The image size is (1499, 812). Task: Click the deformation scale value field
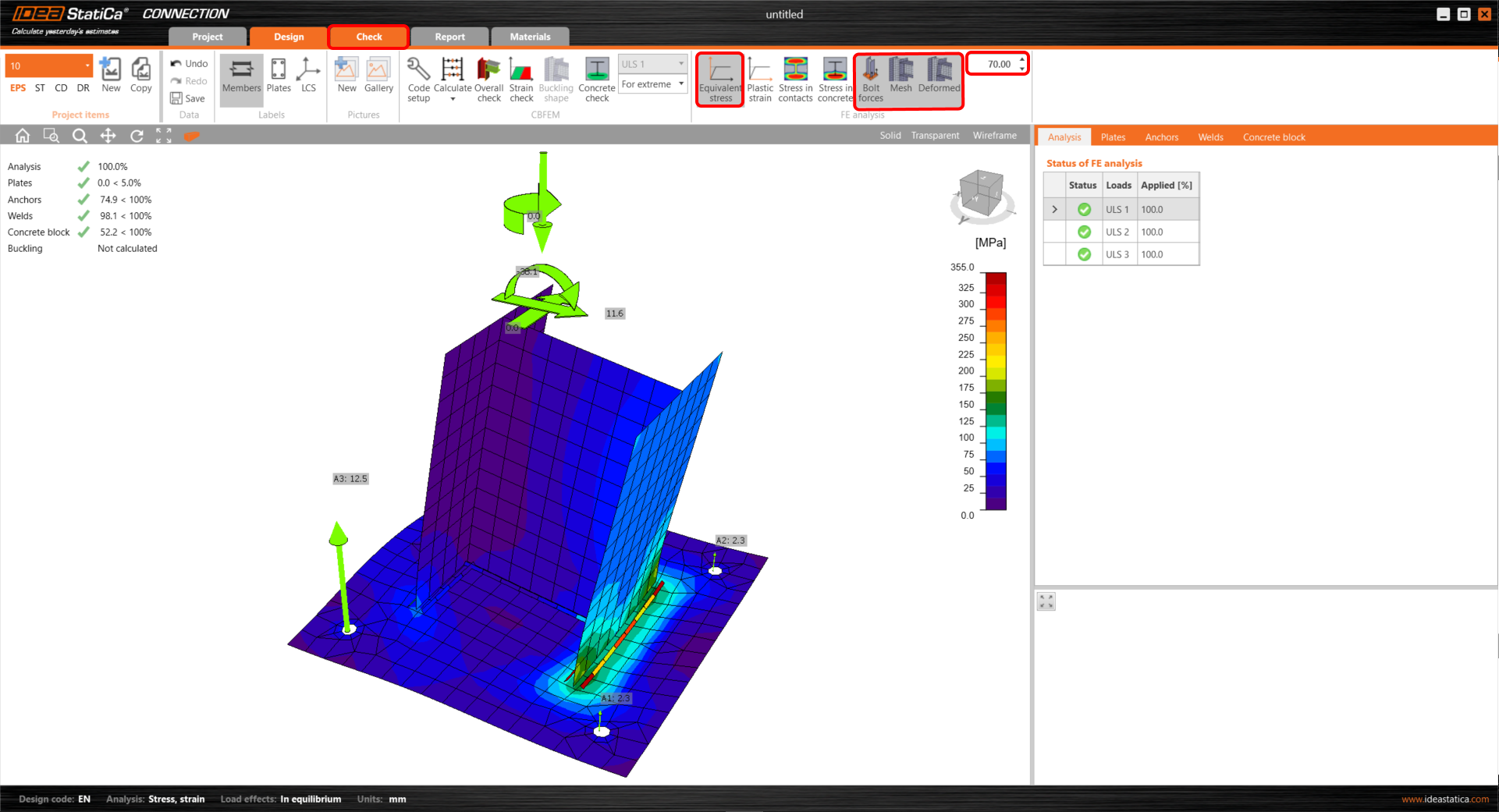click(993, 64)
